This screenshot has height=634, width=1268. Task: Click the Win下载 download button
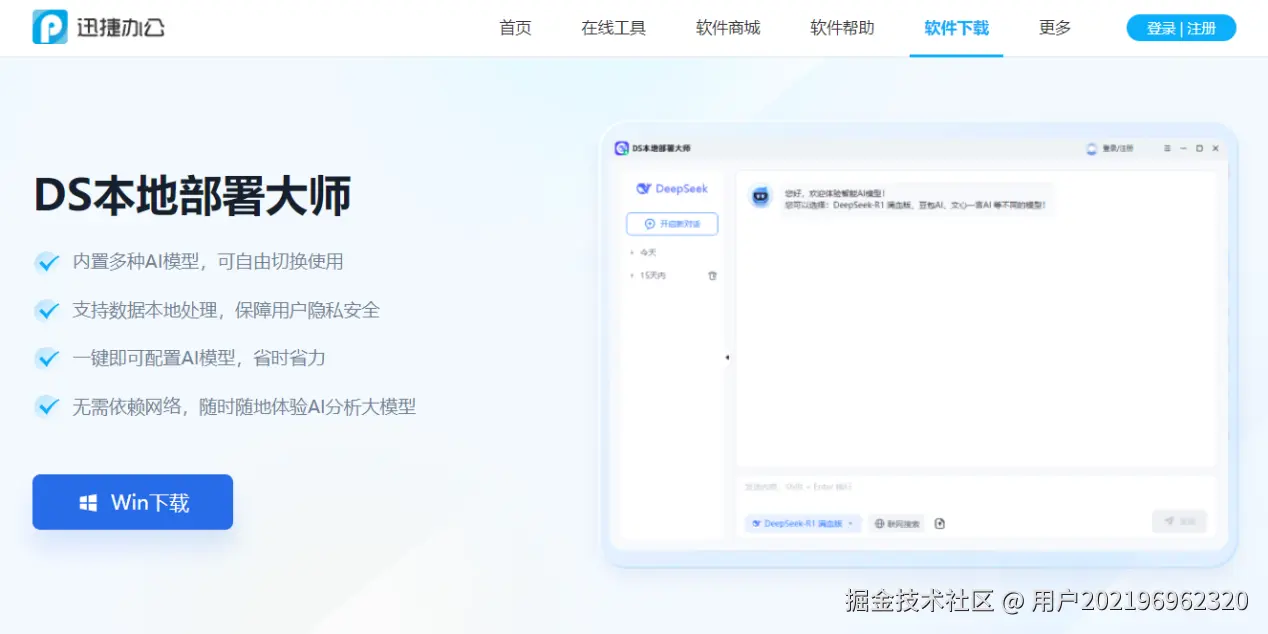[x=132, y=502]
